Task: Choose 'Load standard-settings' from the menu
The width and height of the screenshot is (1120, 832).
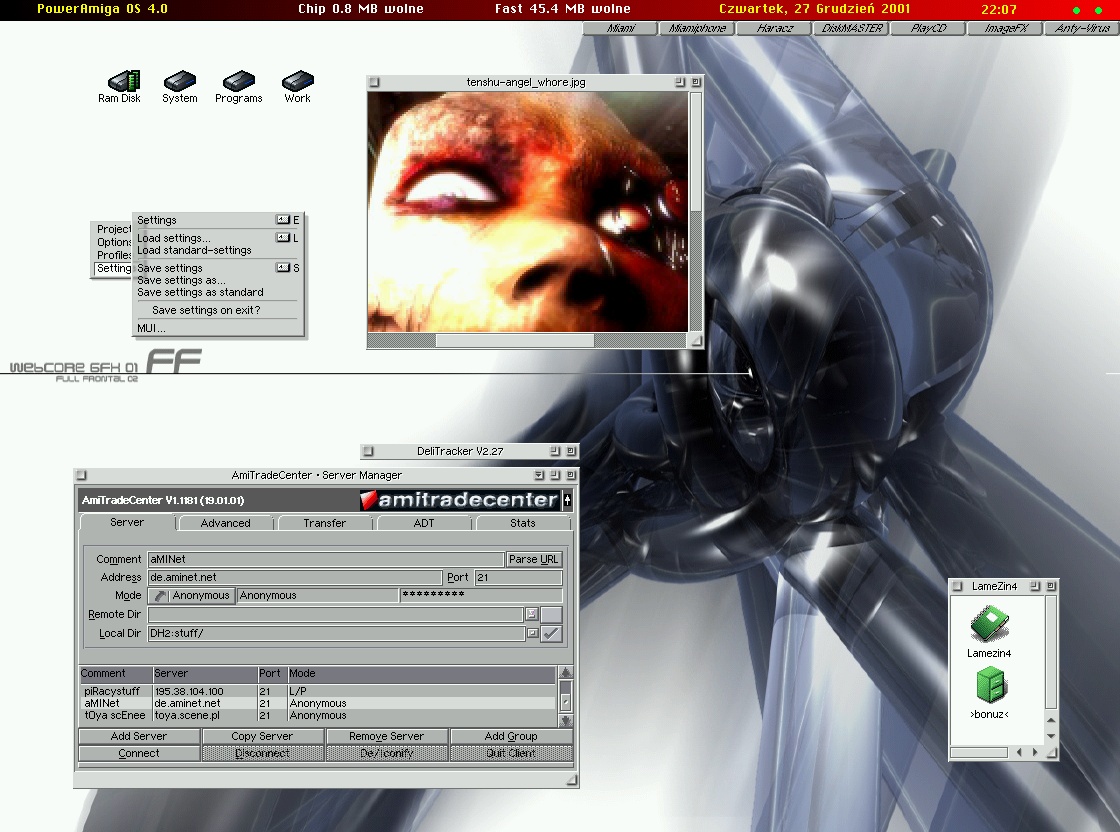Action: click(x=194, y=250)
